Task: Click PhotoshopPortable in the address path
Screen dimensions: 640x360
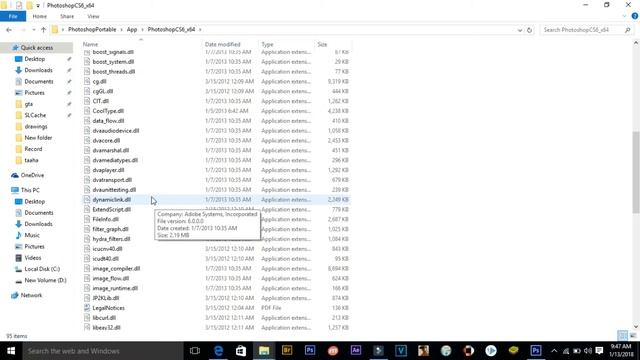Action: tap(92, 29)
